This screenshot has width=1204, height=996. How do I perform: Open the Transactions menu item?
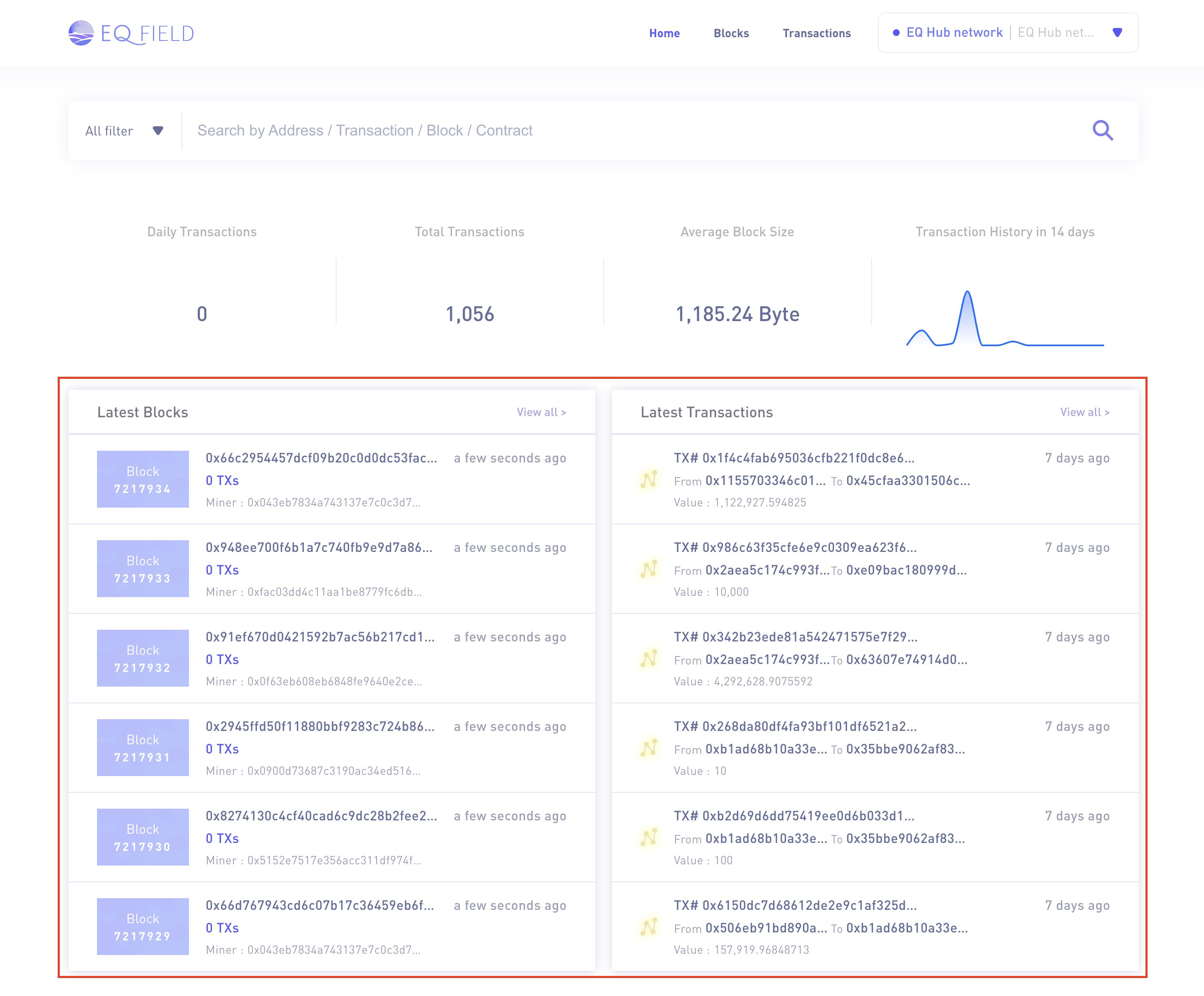(x=816, y=33)
